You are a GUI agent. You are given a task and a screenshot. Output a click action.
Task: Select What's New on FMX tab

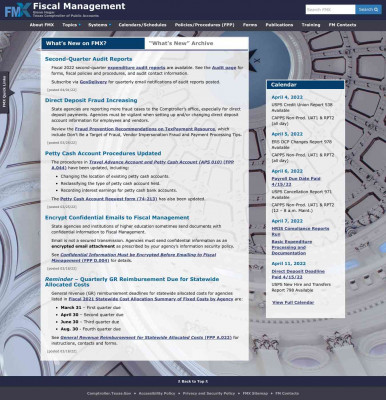click(x=93, y=43)
